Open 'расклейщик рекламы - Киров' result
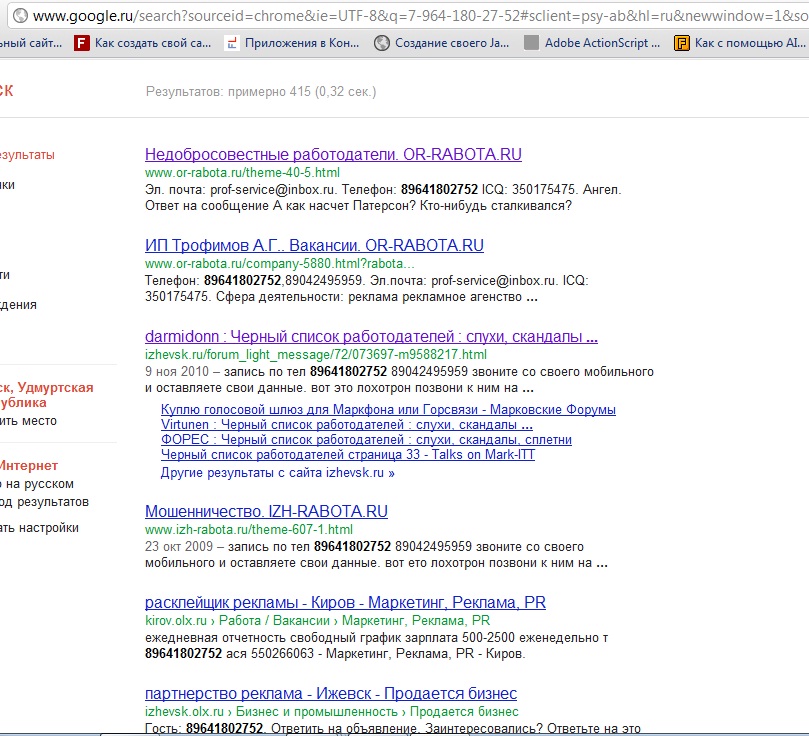This screenshot has width=809, height=736. coord(345,603)
